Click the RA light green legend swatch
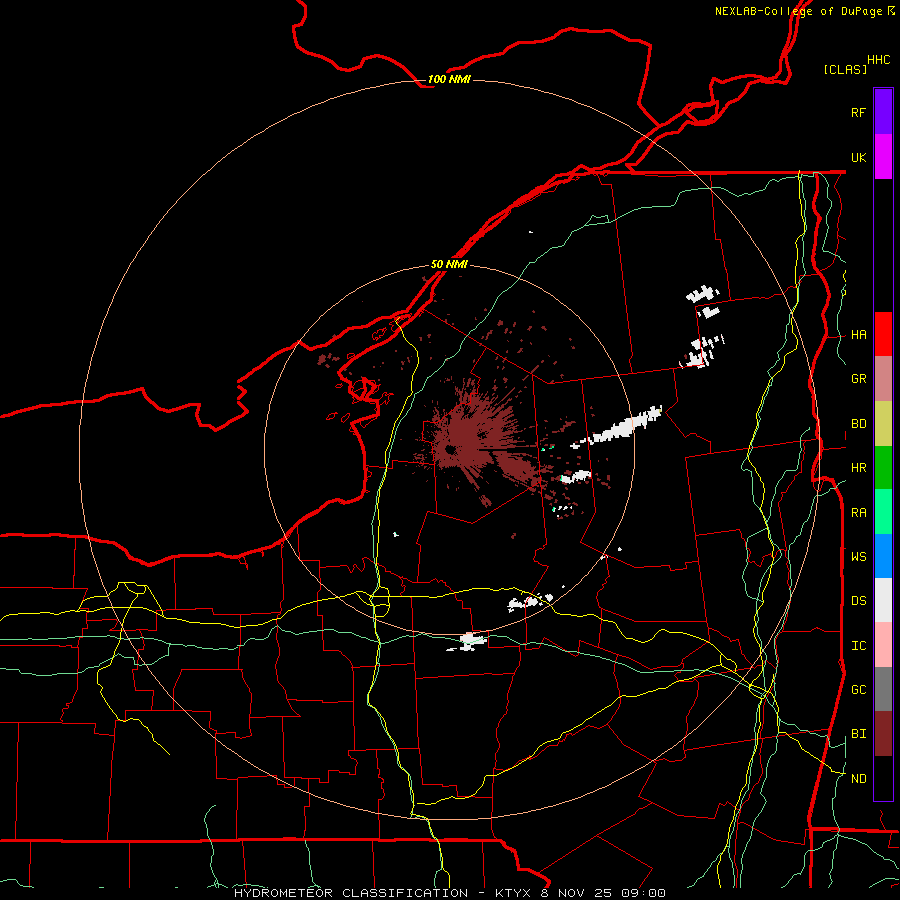900x900 pixels. (x=883, y=512)
